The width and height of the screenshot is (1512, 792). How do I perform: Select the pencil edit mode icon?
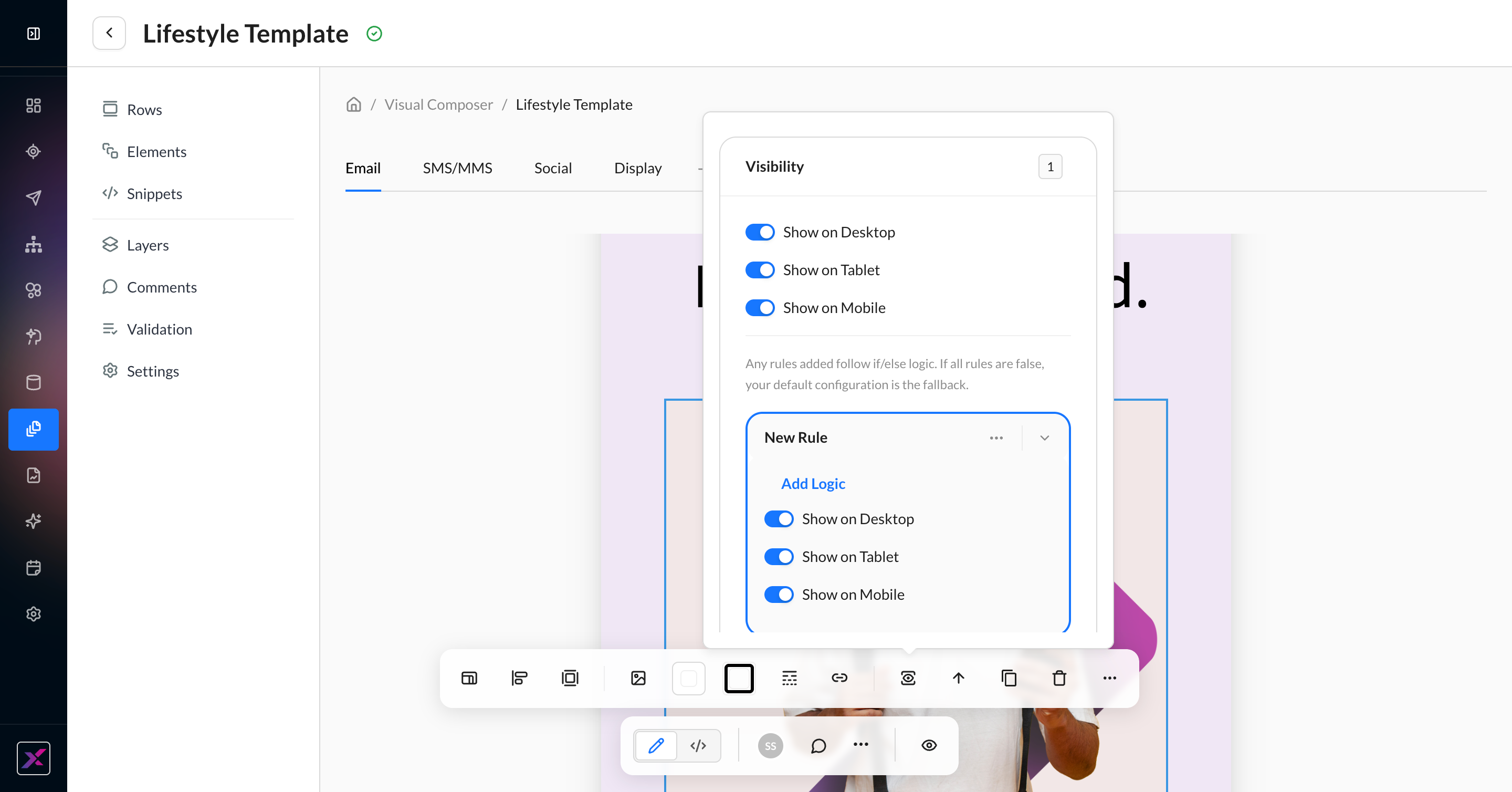pyautogui.click(x=656, y=746)
